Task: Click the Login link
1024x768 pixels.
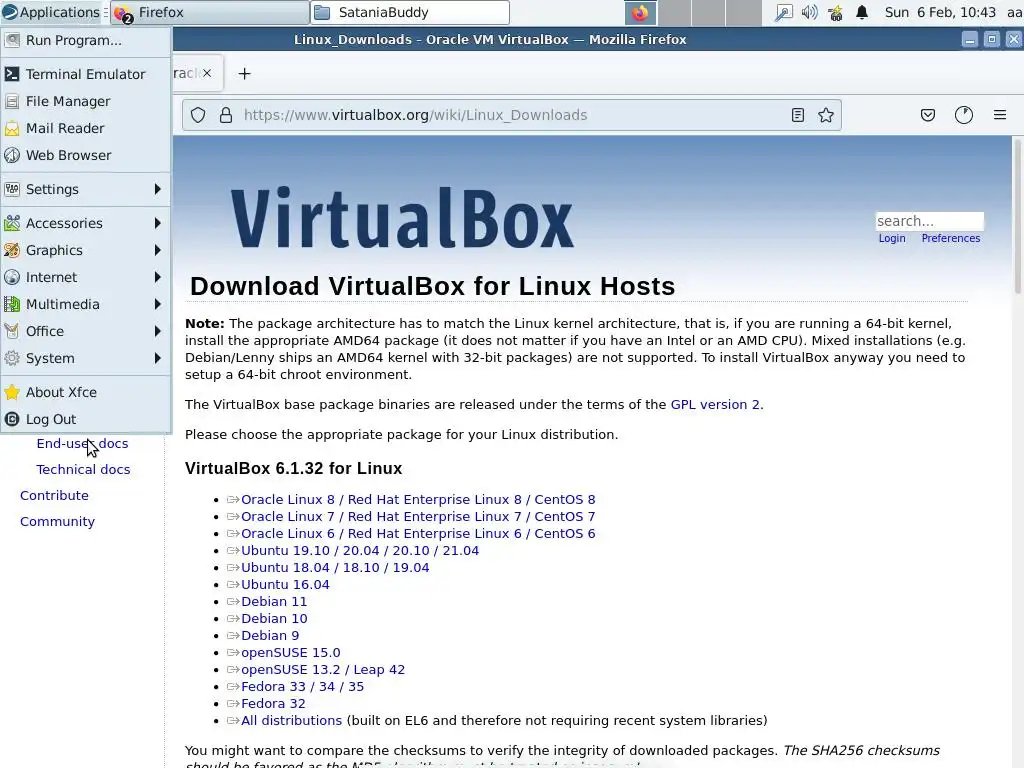Action: 892,238
